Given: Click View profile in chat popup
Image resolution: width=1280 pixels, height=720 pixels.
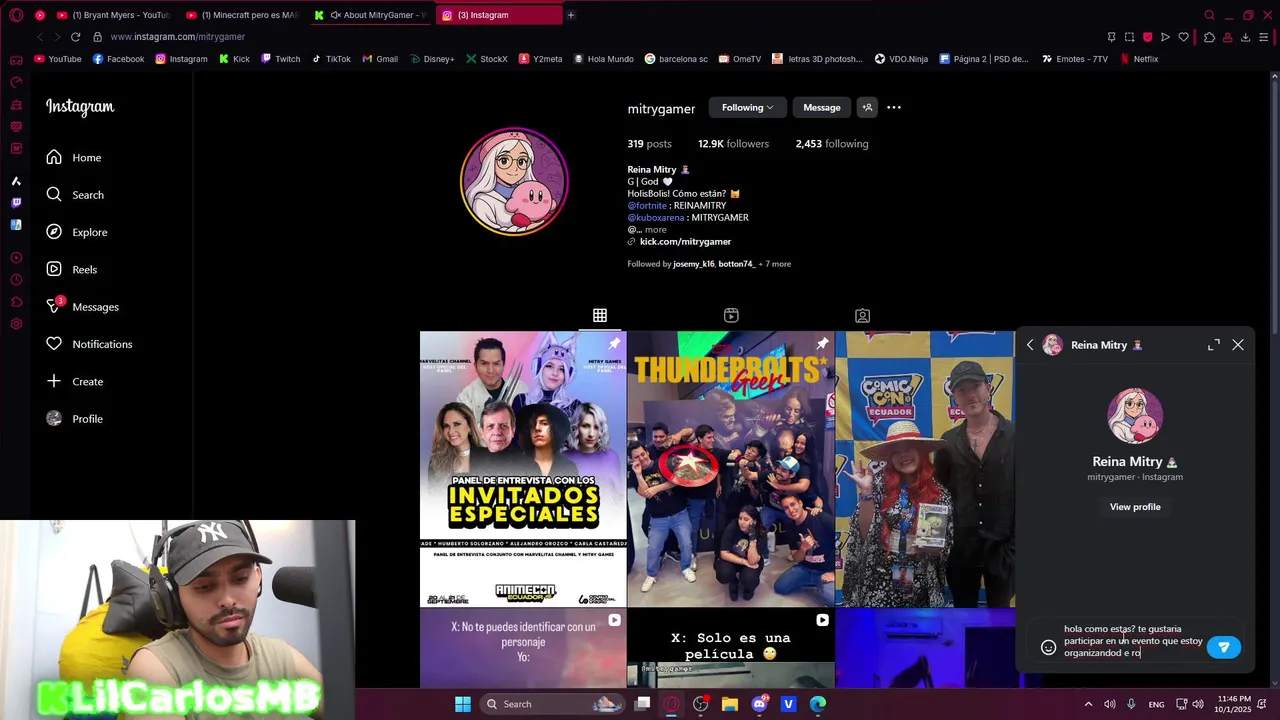Looking at the screenshot, I should click(1135, 507).
